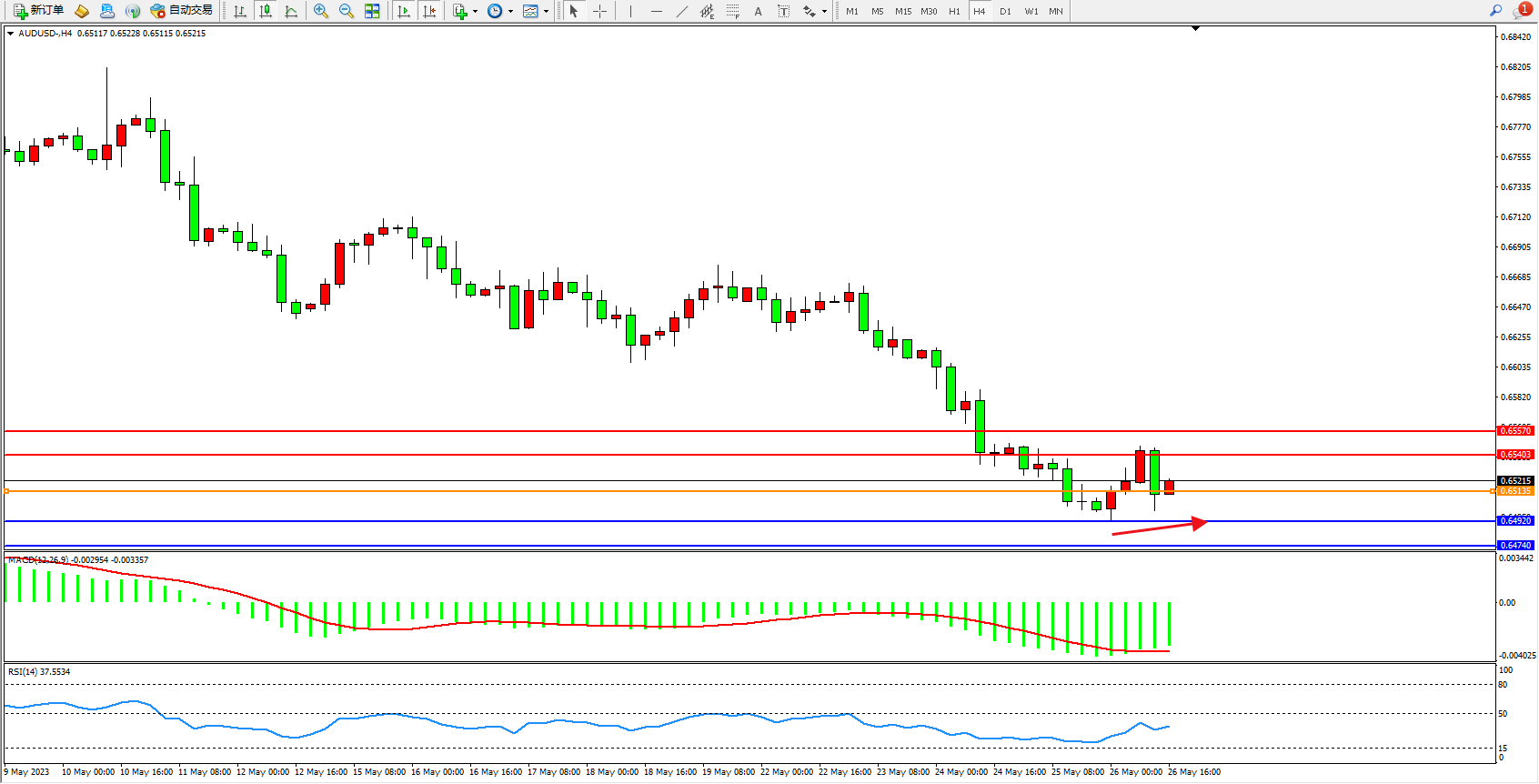Click the tile windows icon

pos(372,11)
